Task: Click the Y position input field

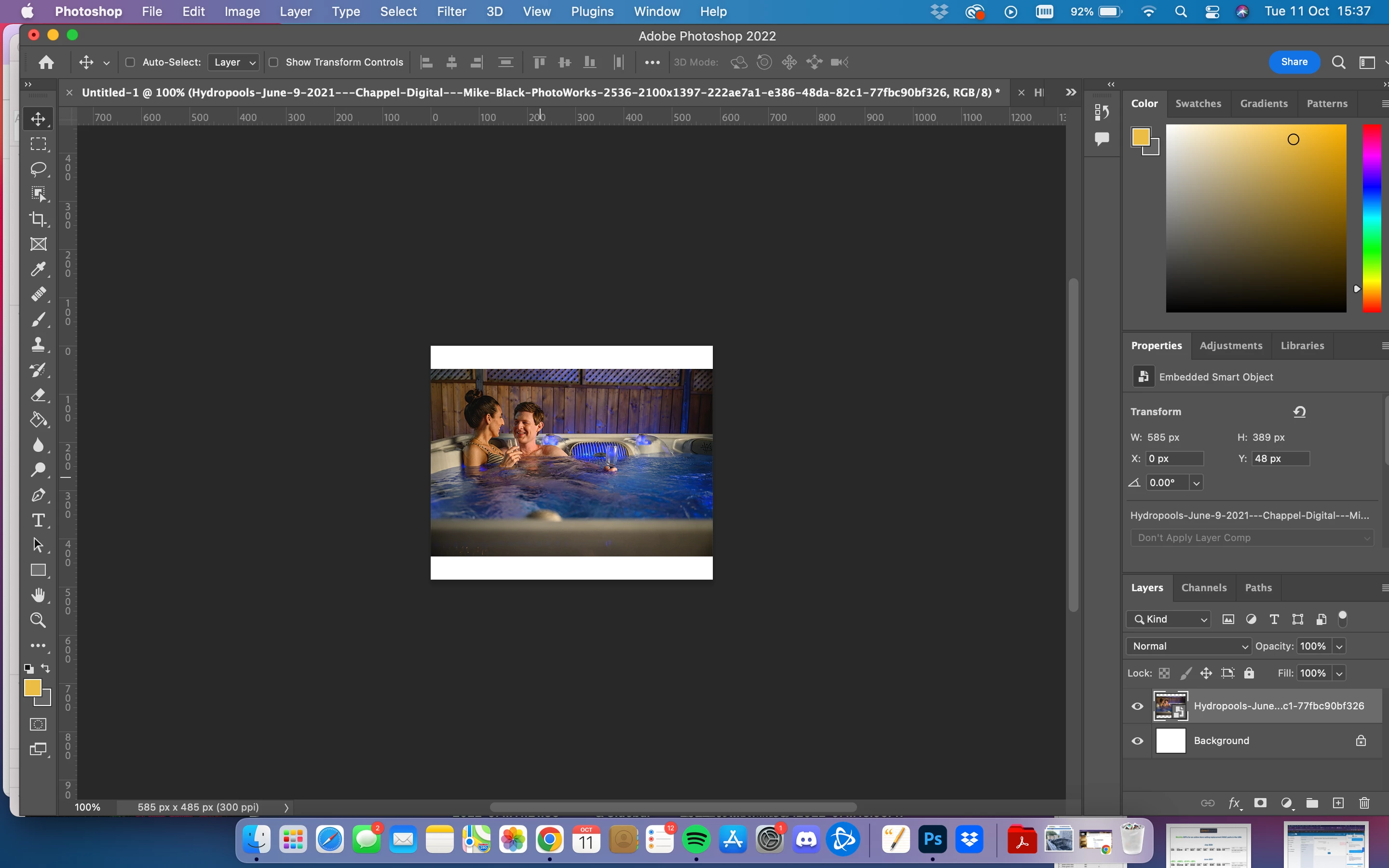Action: tap(1280, 458)
